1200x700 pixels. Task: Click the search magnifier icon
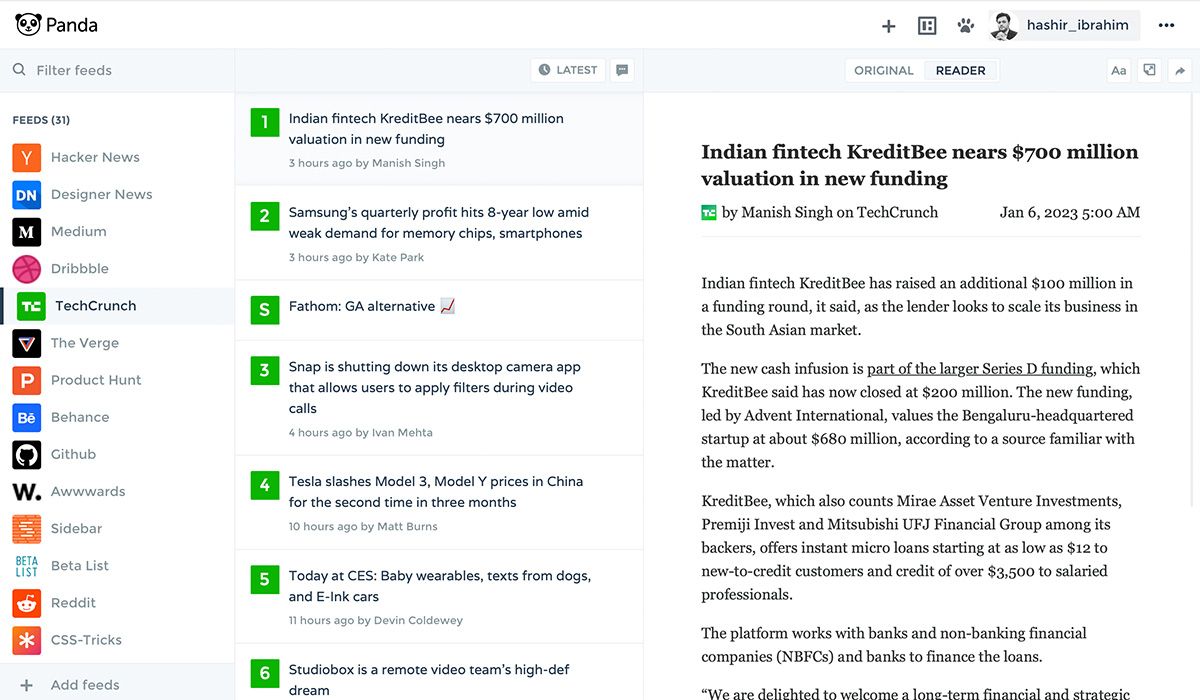pyautogui.click(x=19, y=70)
